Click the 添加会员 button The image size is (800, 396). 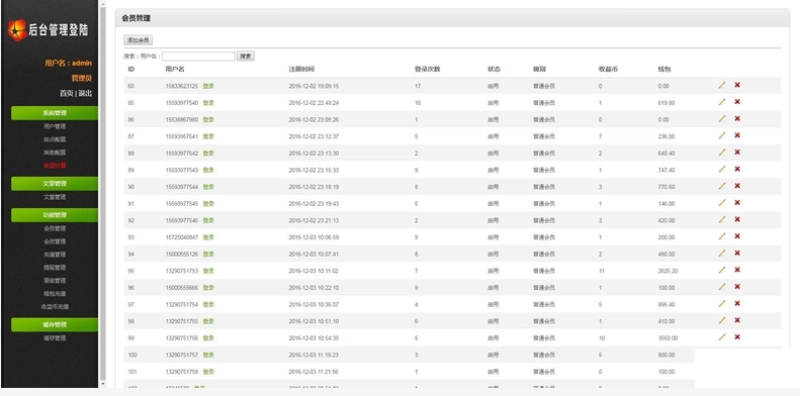point(138,40)
